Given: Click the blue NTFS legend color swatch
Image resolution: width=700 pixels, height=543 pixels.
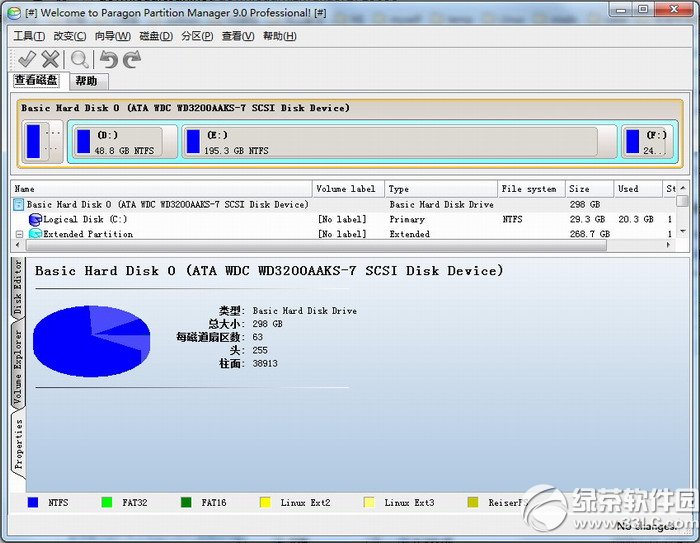Looking at the screenshot, I should point(33,502).
